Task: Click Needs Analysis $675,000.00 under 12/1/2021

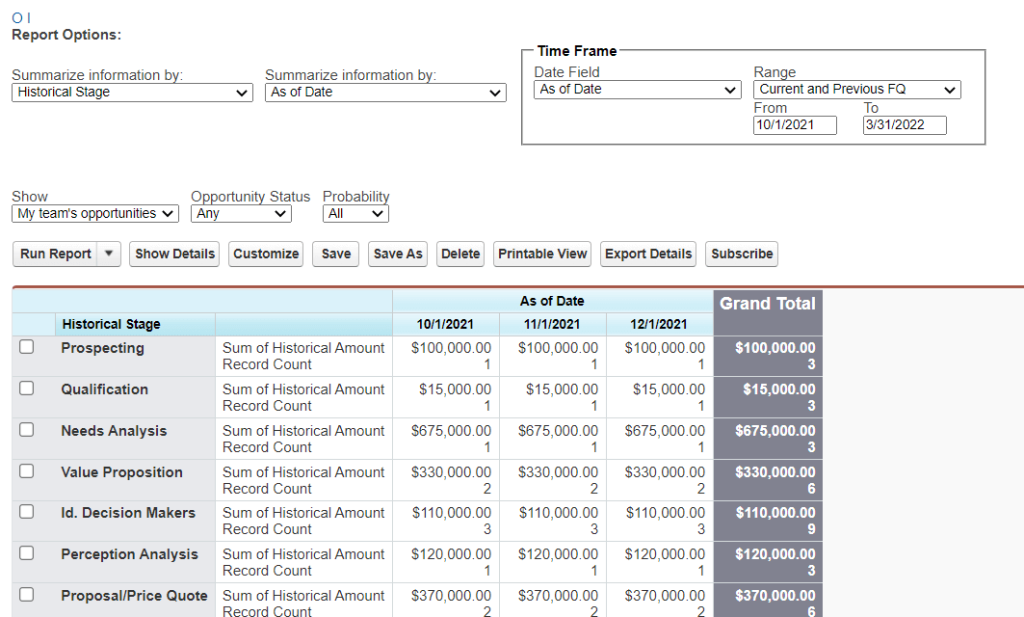Action: (665, 431)
